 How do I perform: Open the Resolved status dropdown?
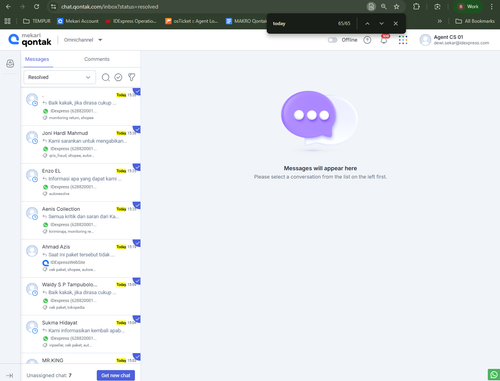(x=60, y=77)
